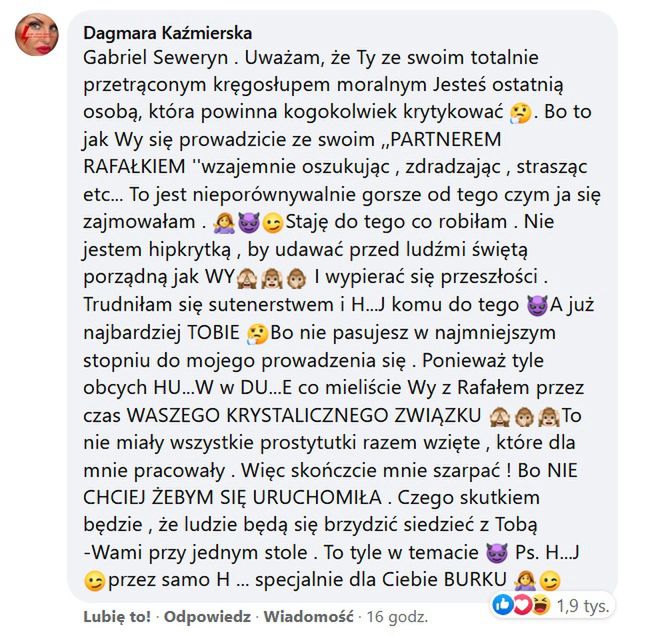This screenshot has width=659, height=637.
Task: Click the purple devil emoji after komu do tego
Action: click(x=537, y=305)
